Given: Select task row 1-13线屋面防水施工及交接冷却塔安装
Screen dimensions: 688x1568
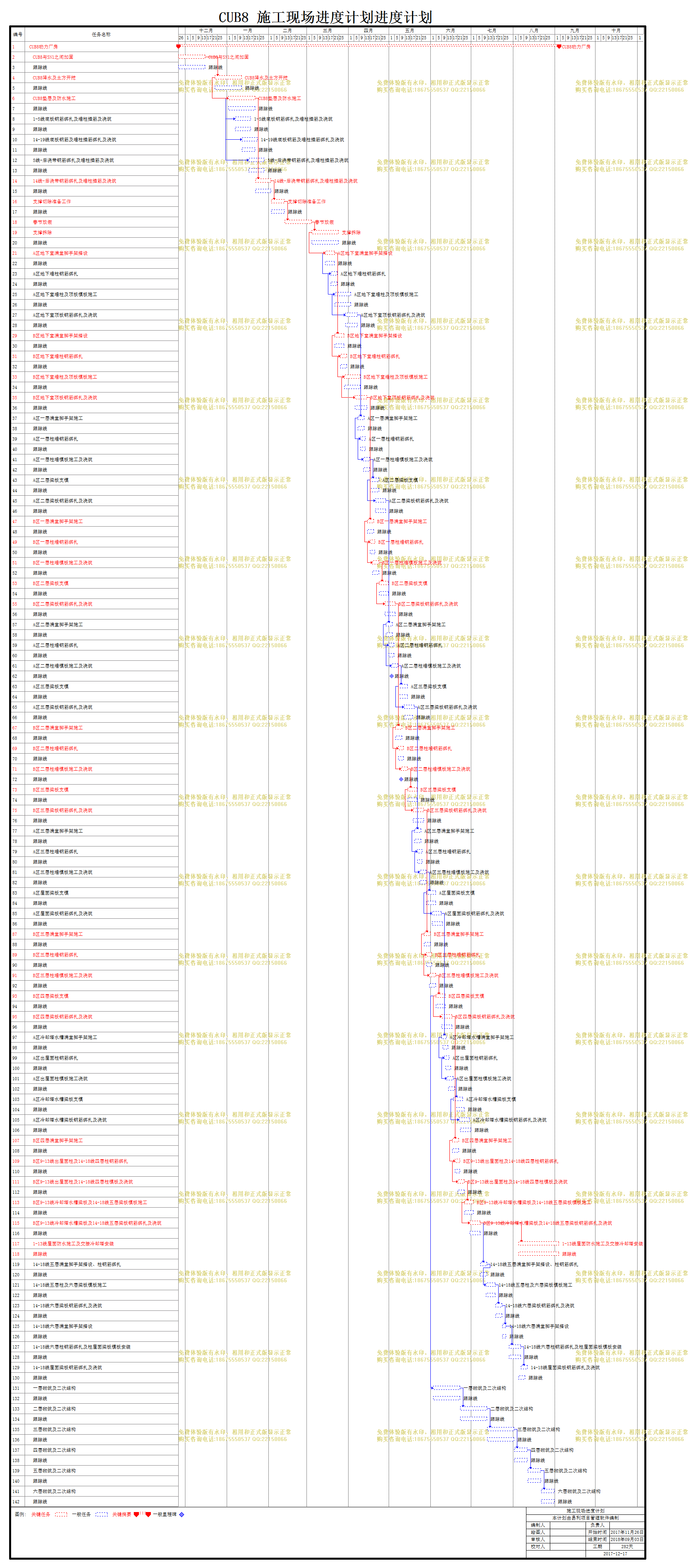Looking at the screenshot, I should [x=94, y=1243].
